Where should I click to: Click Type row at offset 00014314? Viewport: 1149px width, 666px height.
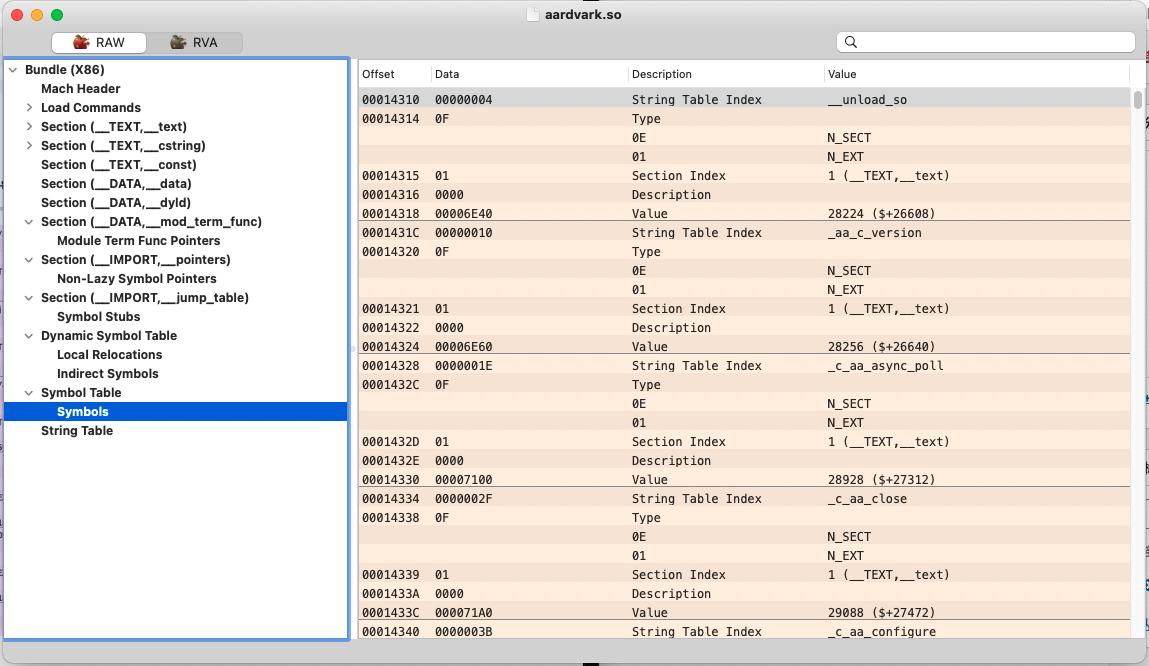click(x=745, y=119)
